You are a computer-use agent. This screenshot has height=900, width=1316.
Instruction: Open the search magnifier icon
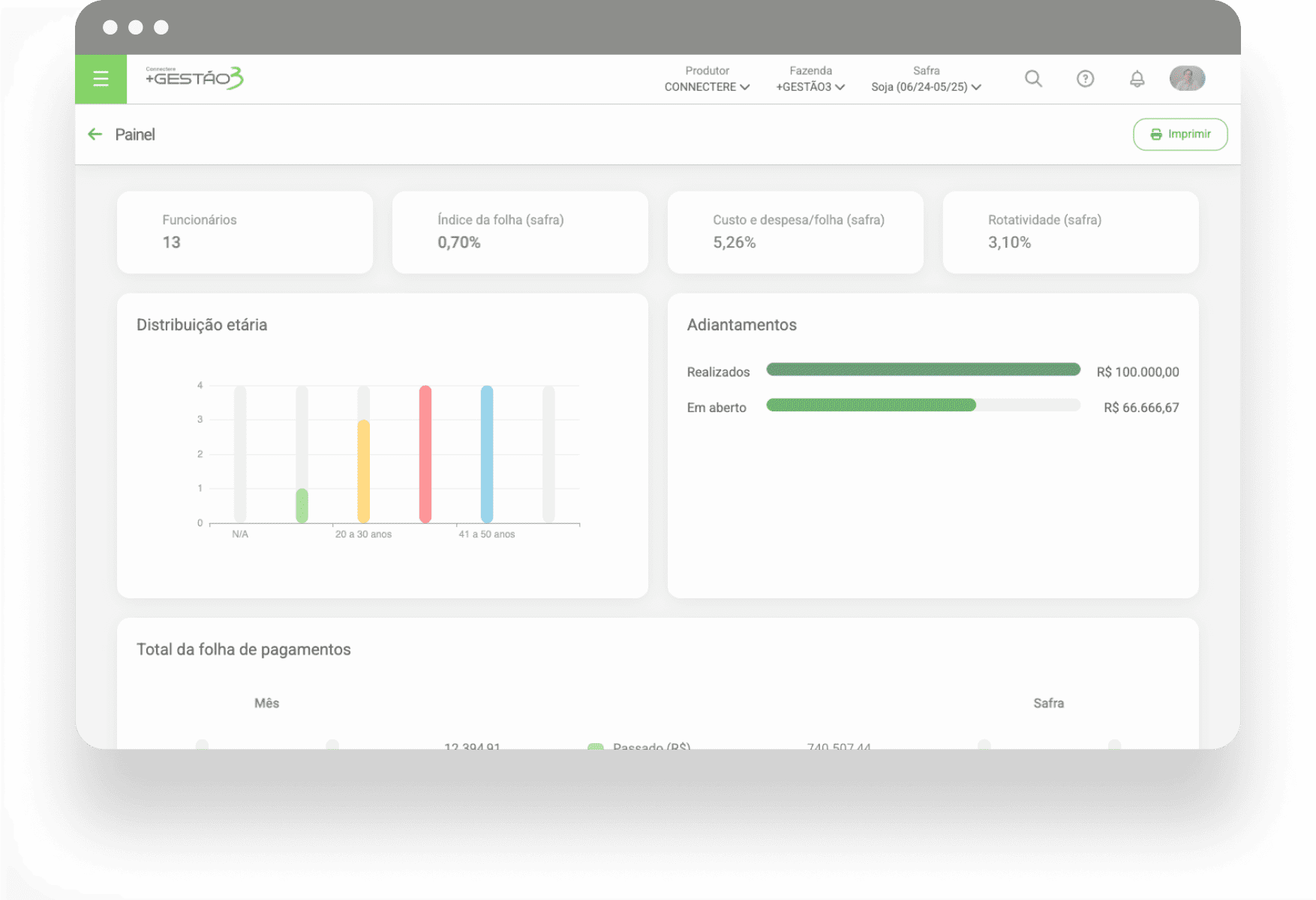1033,79
